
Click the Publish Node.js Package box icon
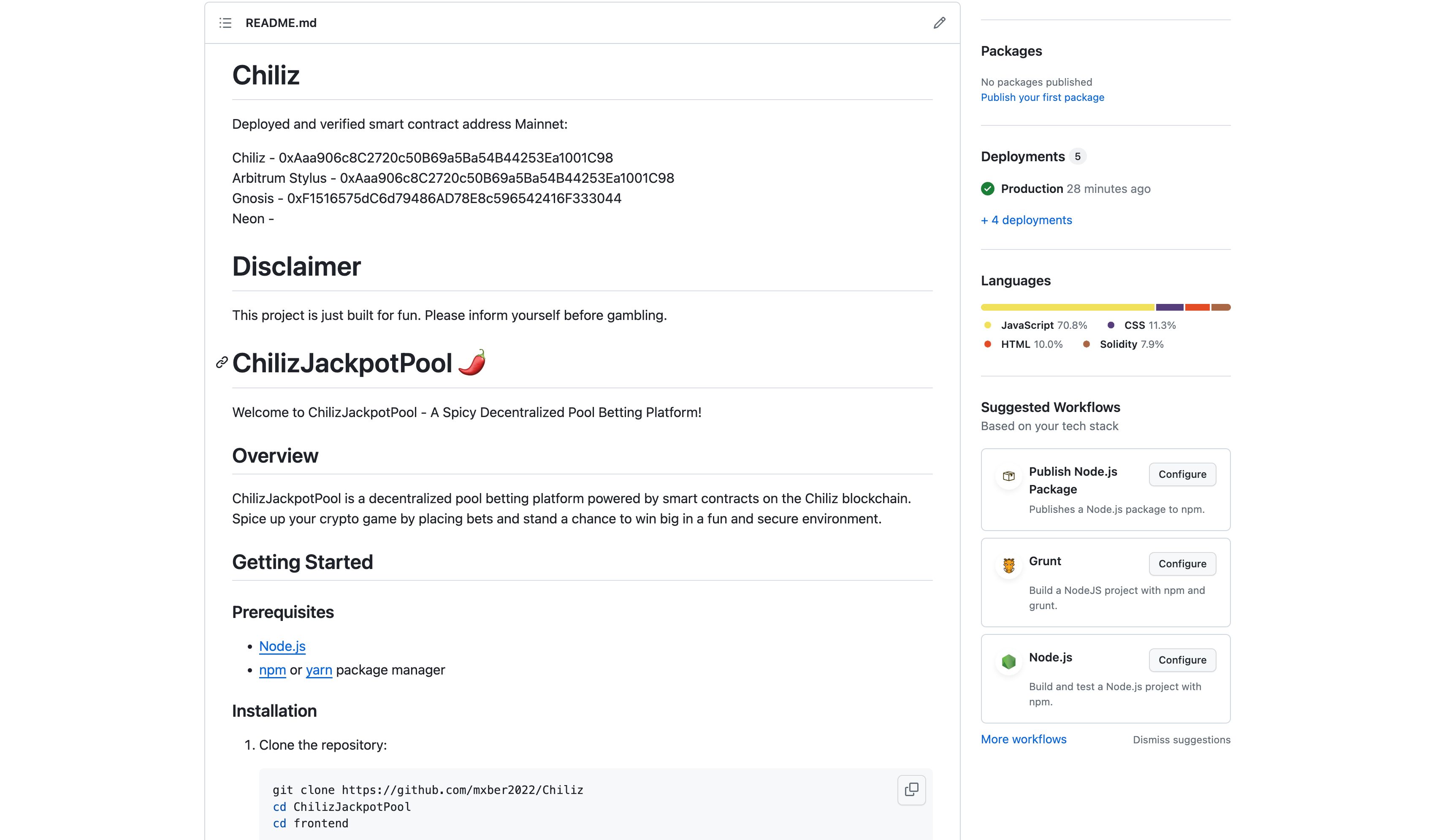pos(1008,476)
